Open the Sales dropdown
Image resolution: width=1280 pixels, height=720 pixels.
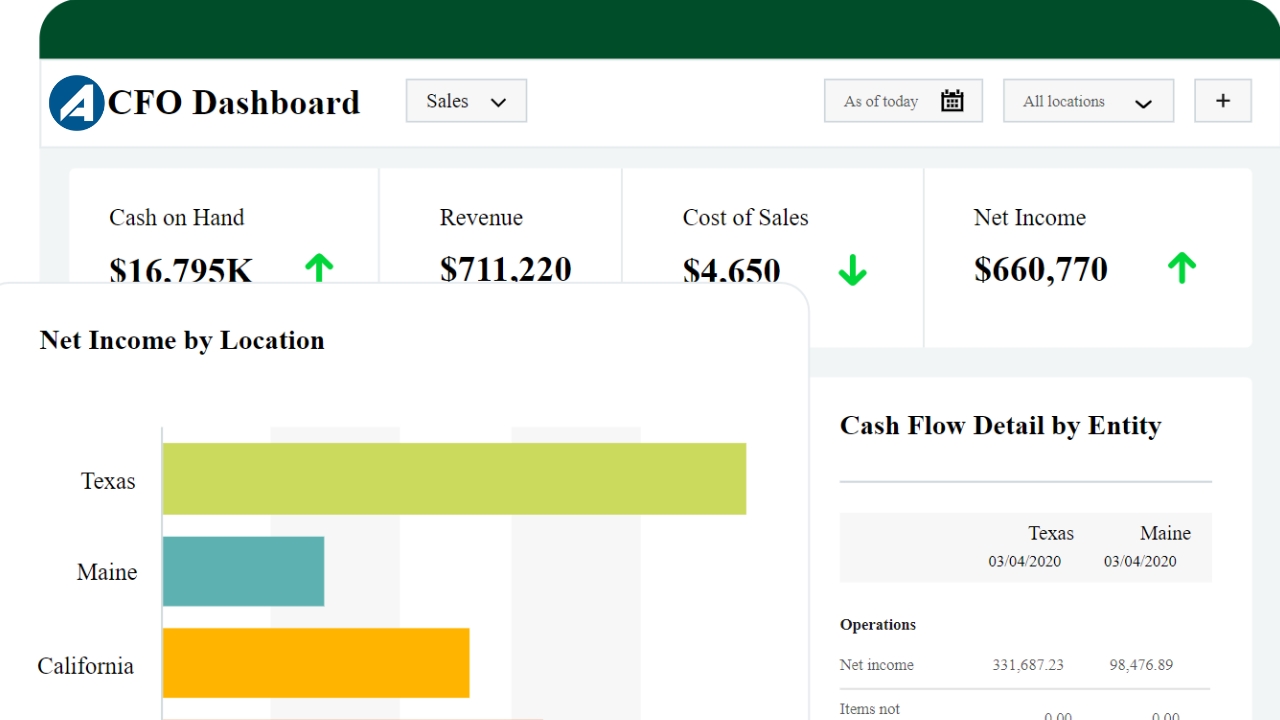tap(466, 101)
